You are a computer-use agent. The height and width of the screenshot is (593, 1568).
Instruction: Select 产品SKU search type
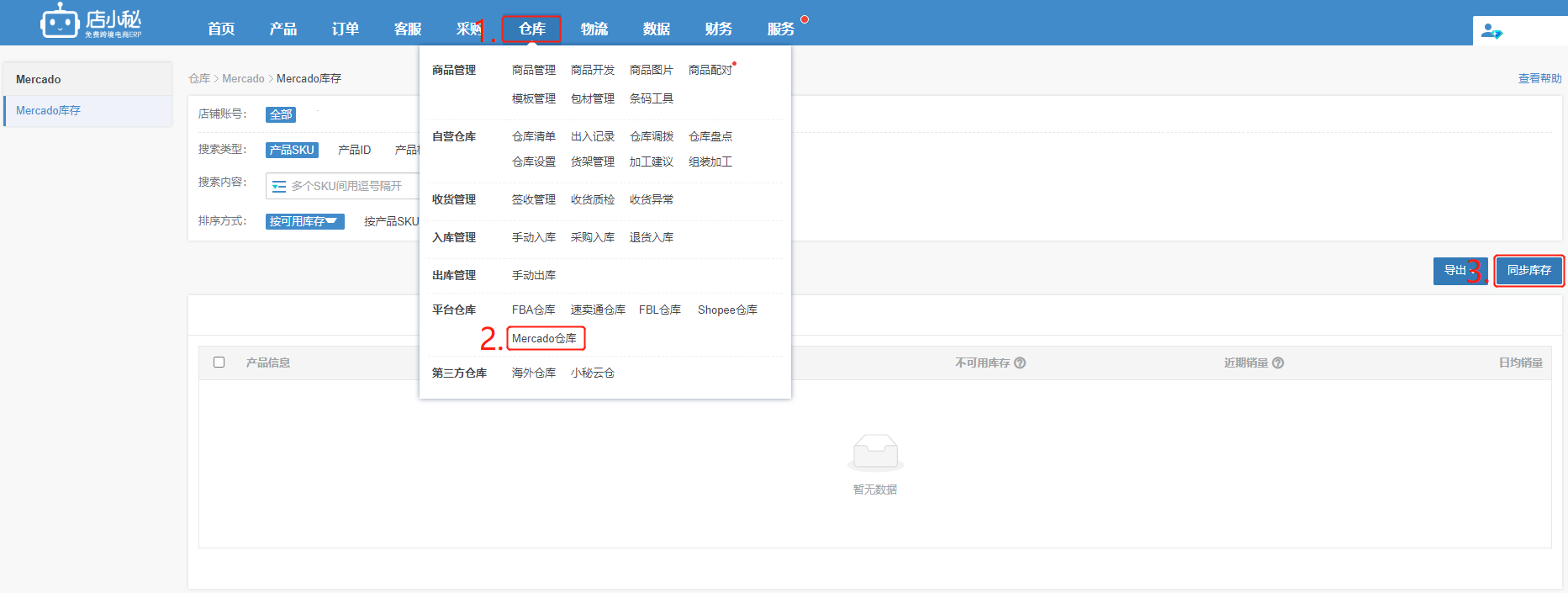(292, 150)
